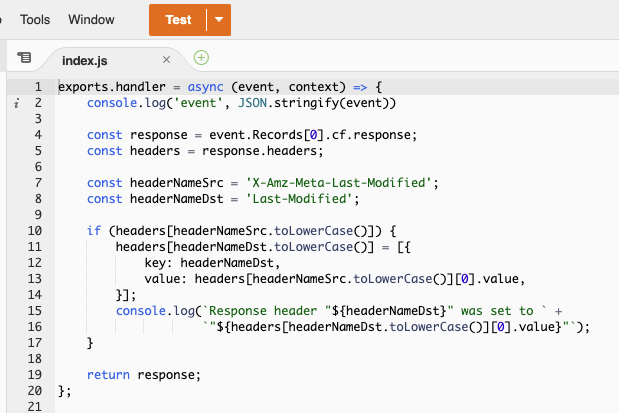Click line number 1 in the gutter
Screen dimensions: 619x413
pyautogui.click(x=37, y=87)
